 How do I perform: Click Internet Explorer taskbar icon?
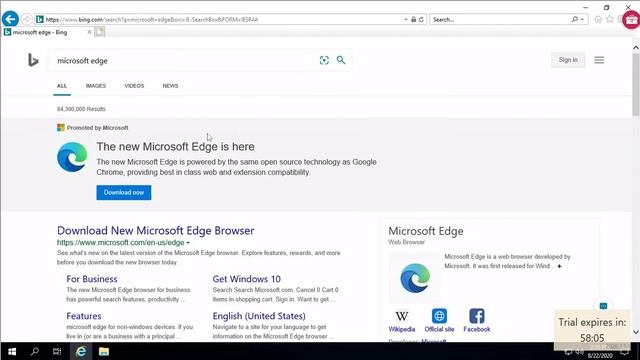click(81, 351)
